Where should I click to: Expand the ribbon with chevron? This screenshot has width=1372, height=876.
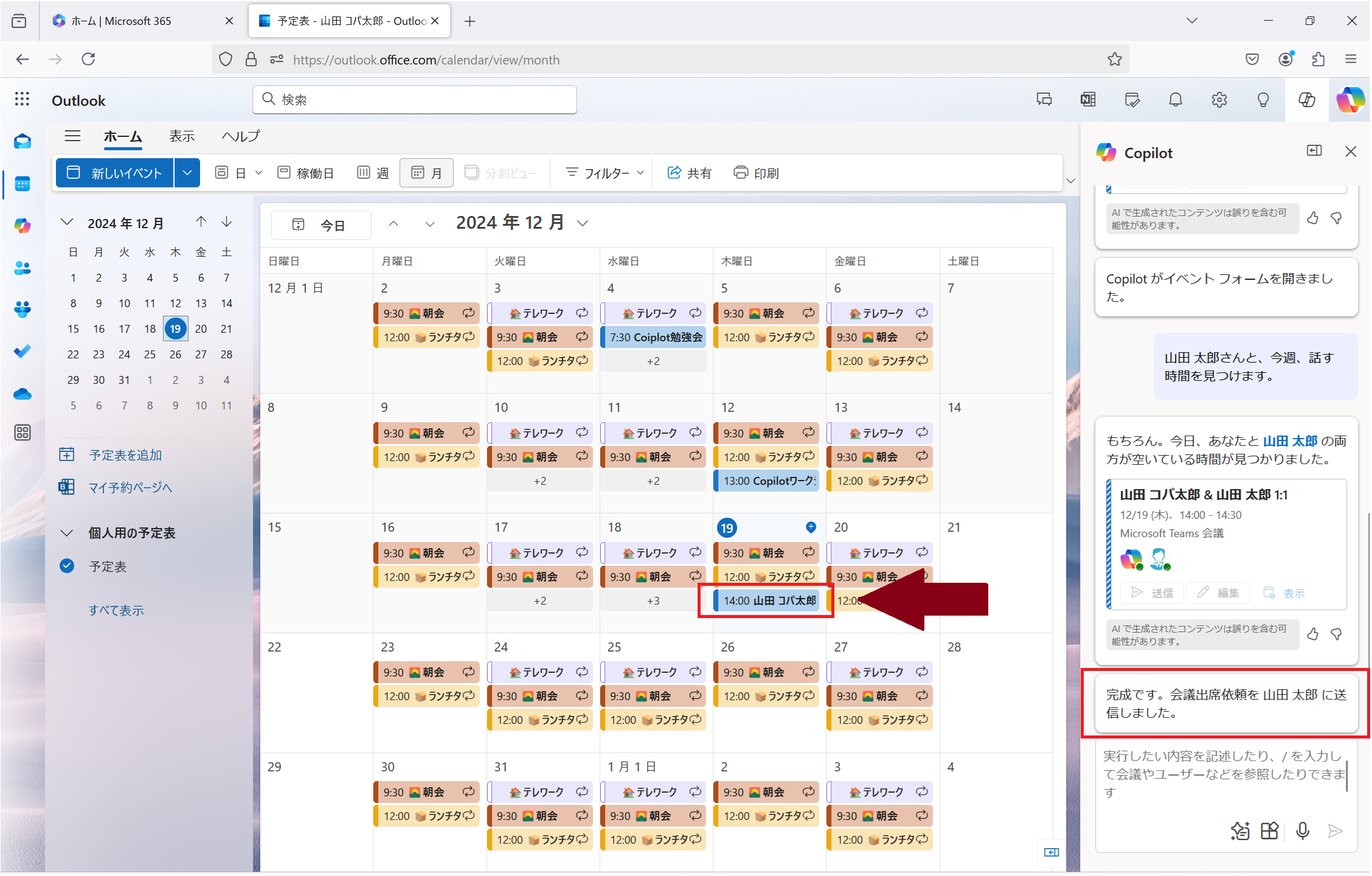coord(1071,181)
